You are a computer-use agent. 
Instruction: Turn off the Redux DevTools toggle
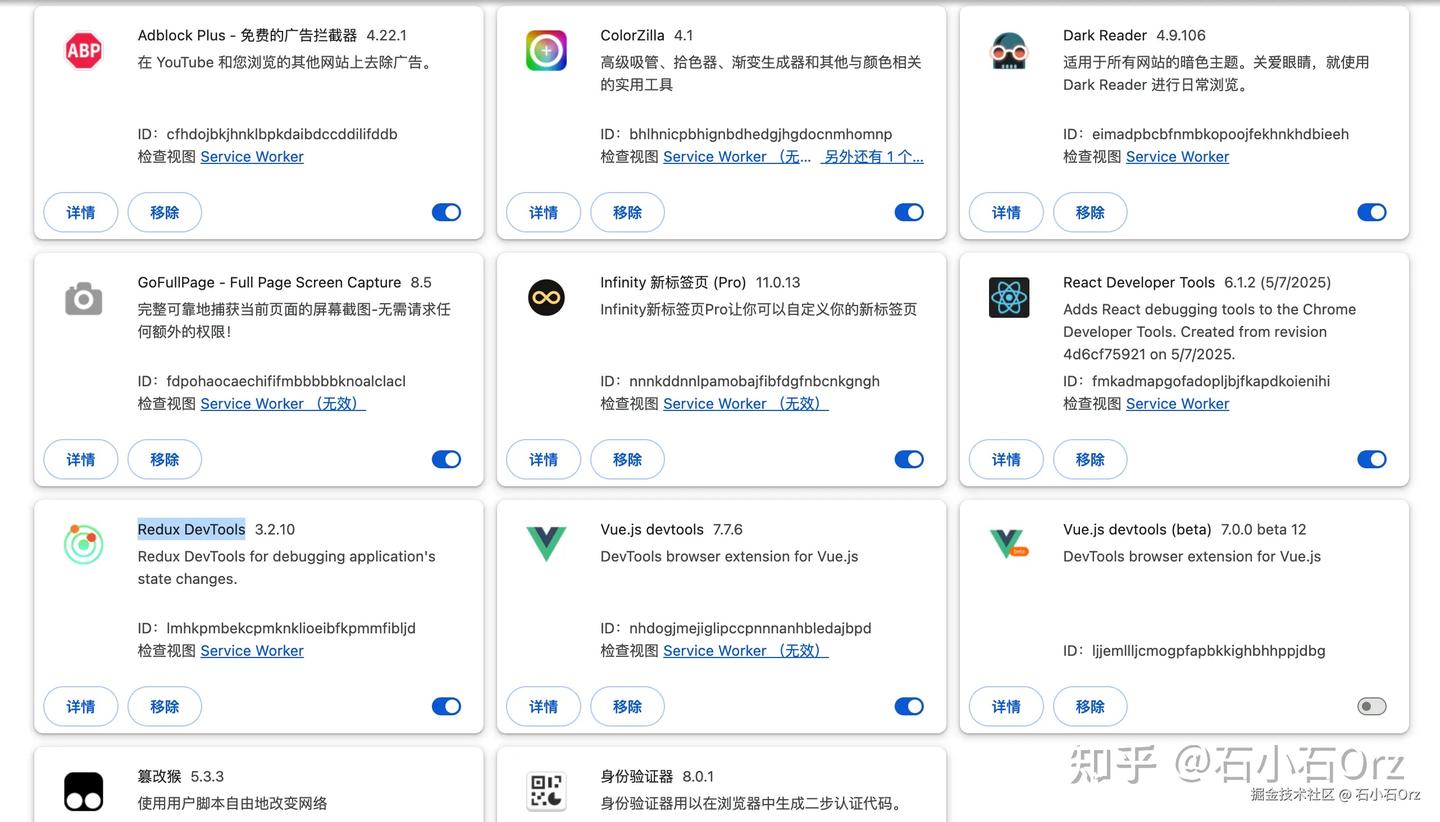pyautogui.click(x=446, y=706)
